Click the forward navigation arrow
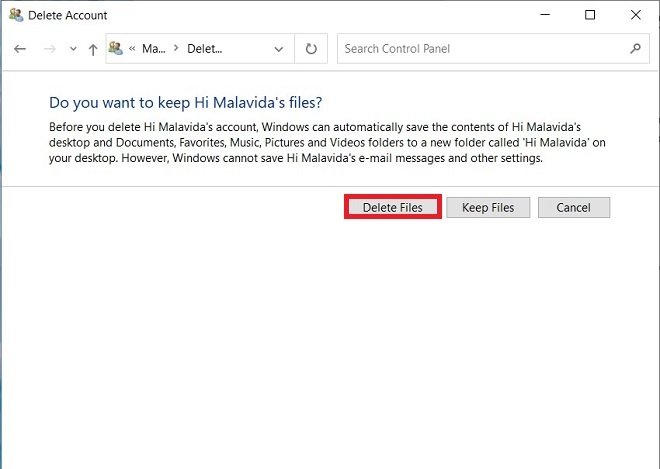Image resolution: width=660 pixels, height=469 pixels. point(50,49)
